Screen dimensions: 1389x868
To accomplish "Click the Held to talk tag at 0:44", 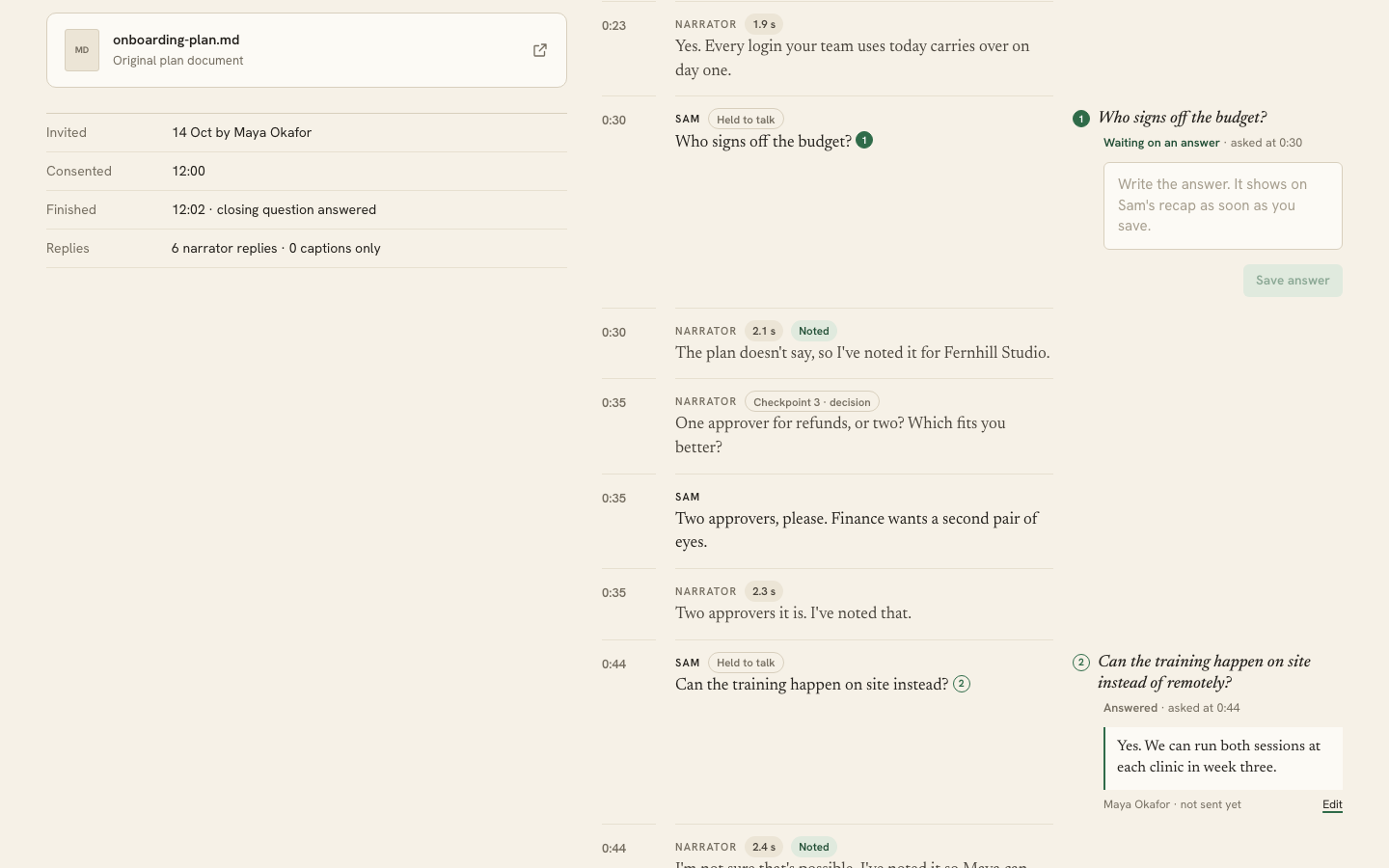I will click(746, 663).
